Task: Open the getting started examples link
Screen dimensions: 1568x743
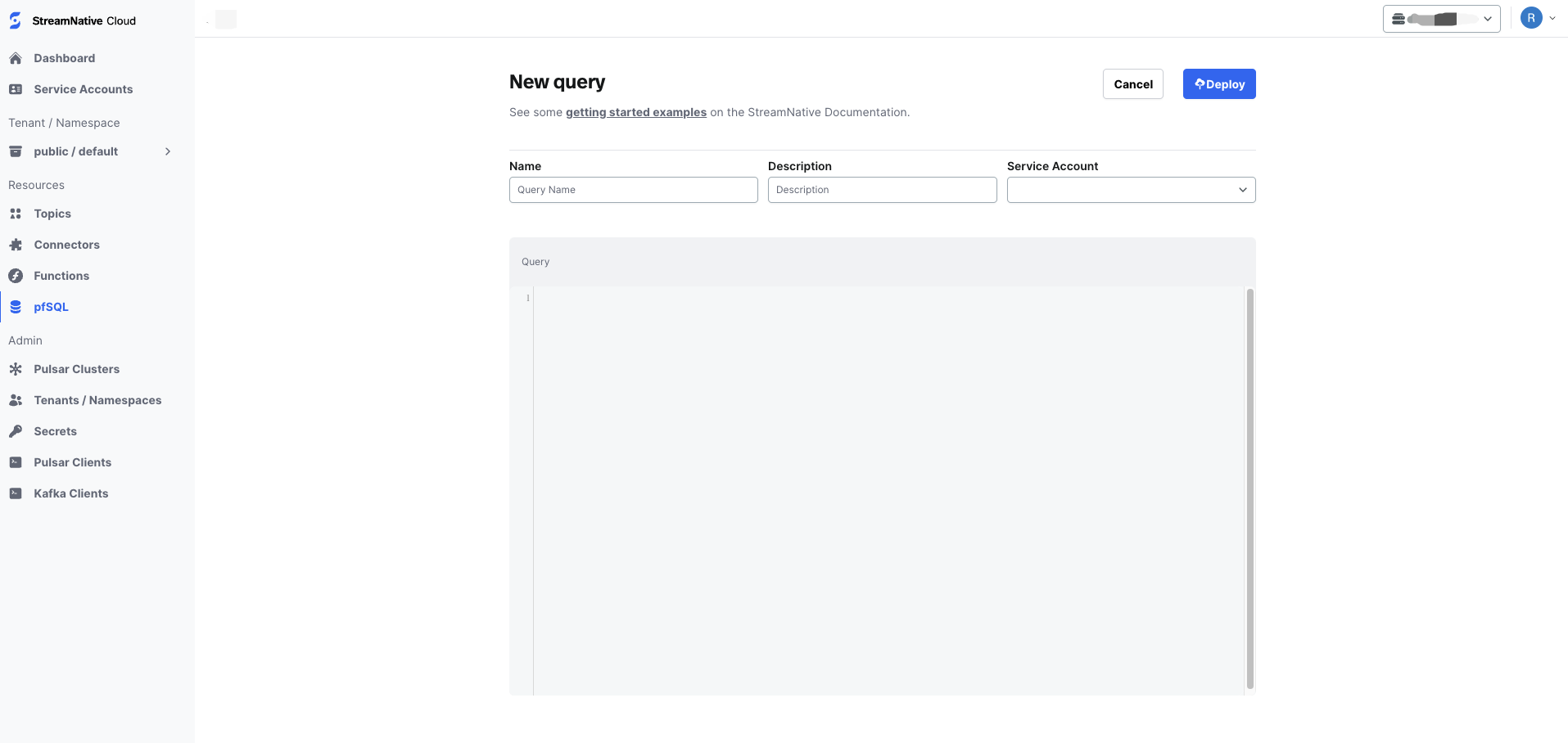Action: [x=636, y=112]
